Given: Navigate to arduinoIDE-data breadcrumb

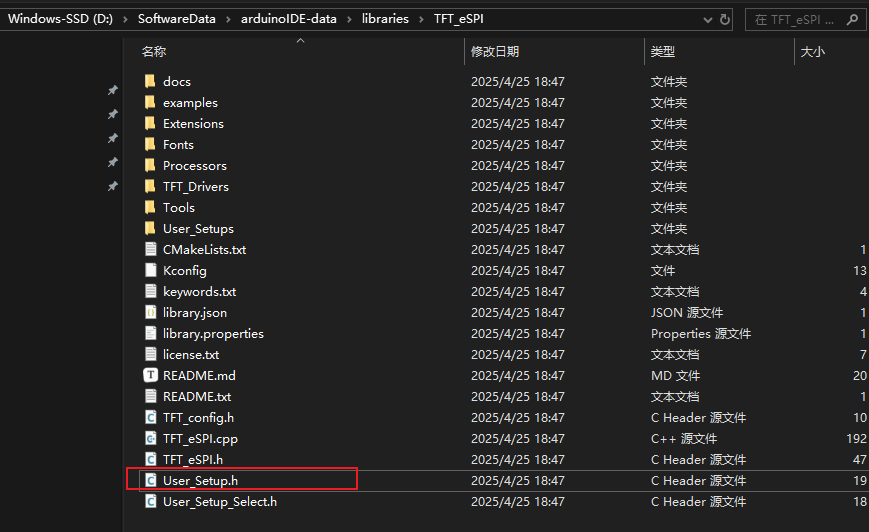Looking at the screenshot, I should (286, 19).
